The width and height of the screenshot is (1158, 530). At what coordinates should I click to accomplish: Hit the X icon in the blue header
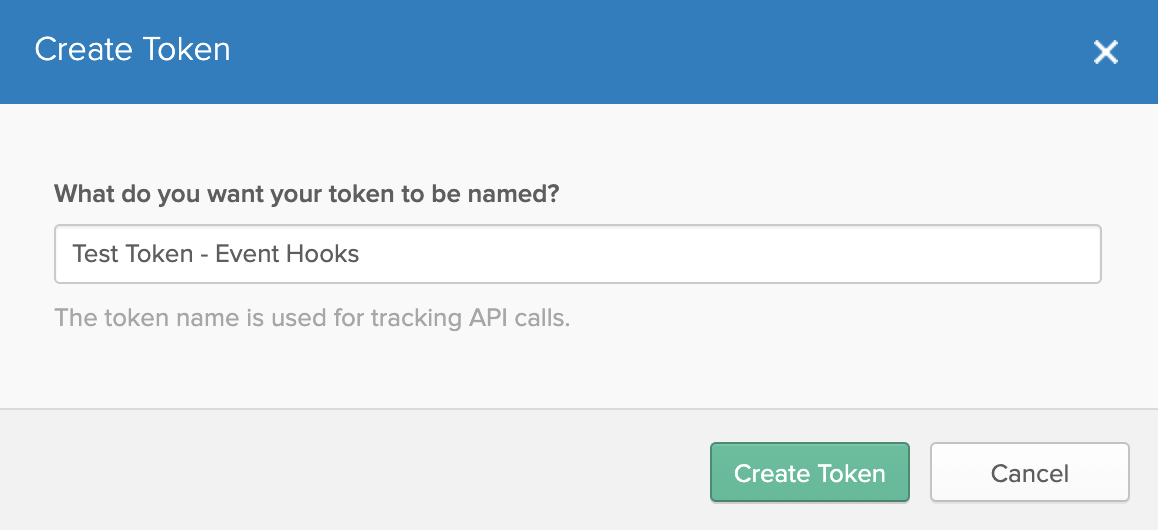(x=1105, y=52)
